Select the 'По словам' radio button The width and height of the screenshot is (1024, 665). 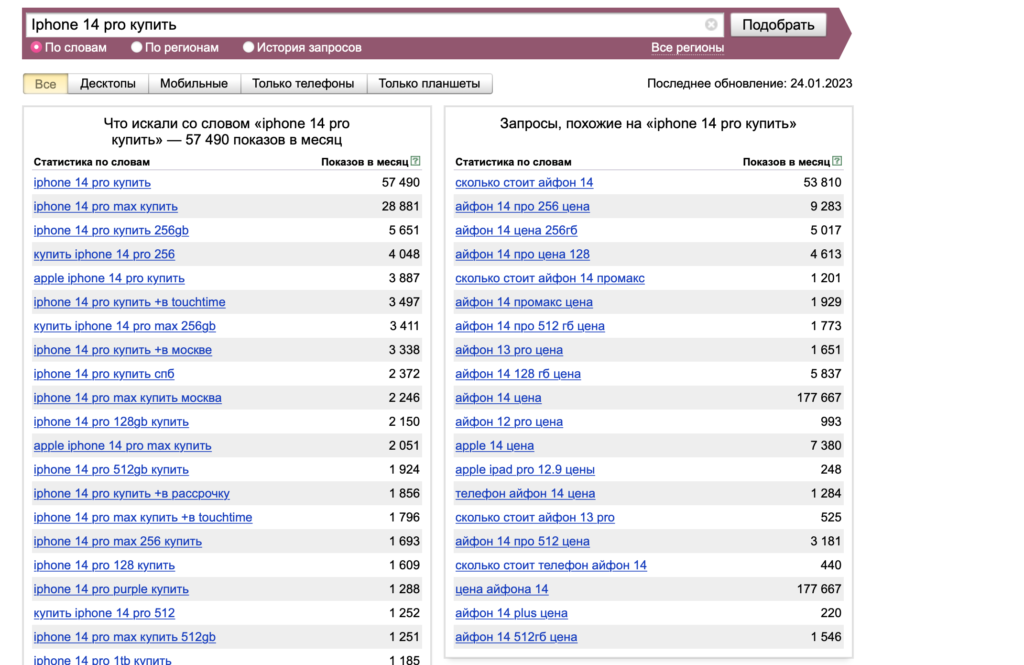tap(37, 47)
